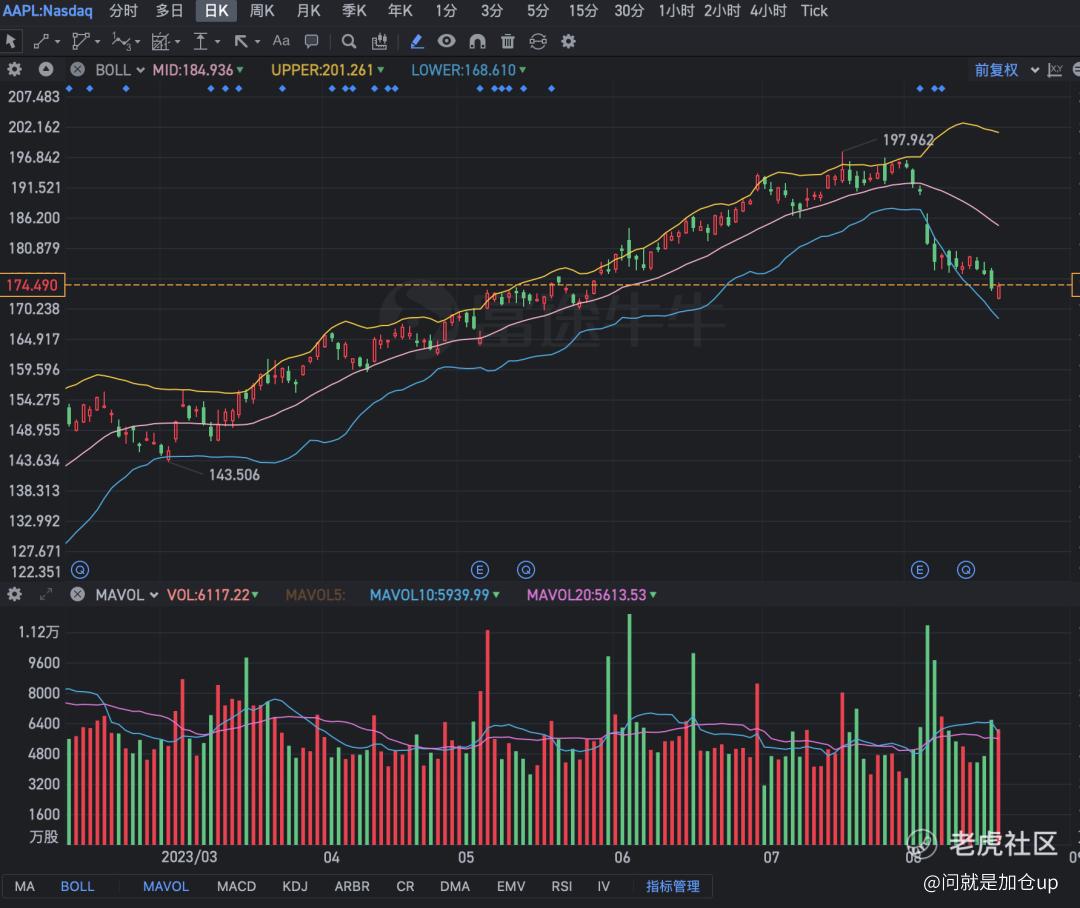The width and height of the screenshot is (1080, 908).
Task: Click the leftmost Q event marker
Action: coord(80,570)
